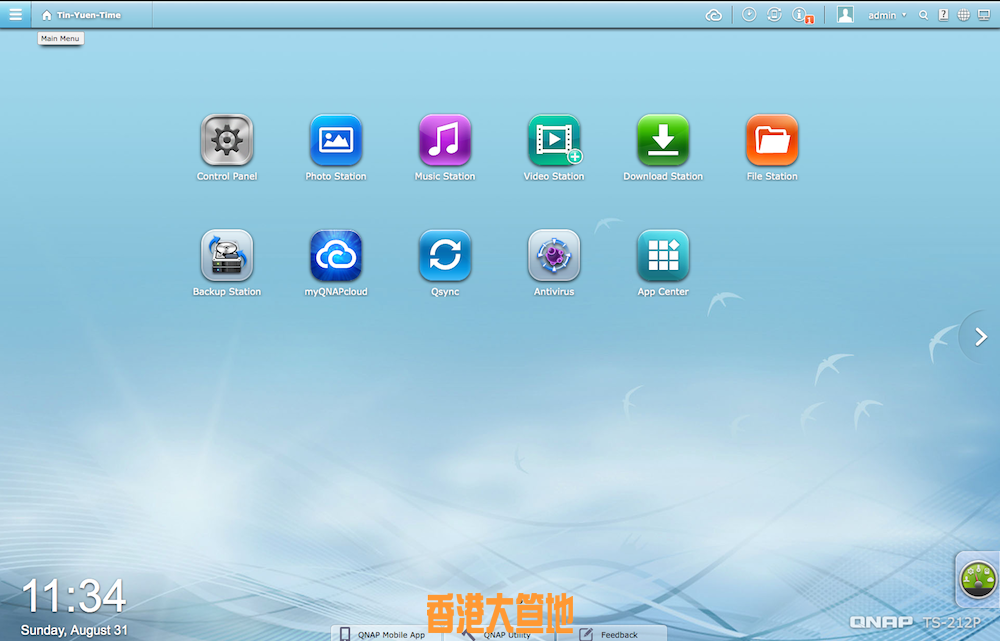Open external devices icon in top bar

click(774, 15)
